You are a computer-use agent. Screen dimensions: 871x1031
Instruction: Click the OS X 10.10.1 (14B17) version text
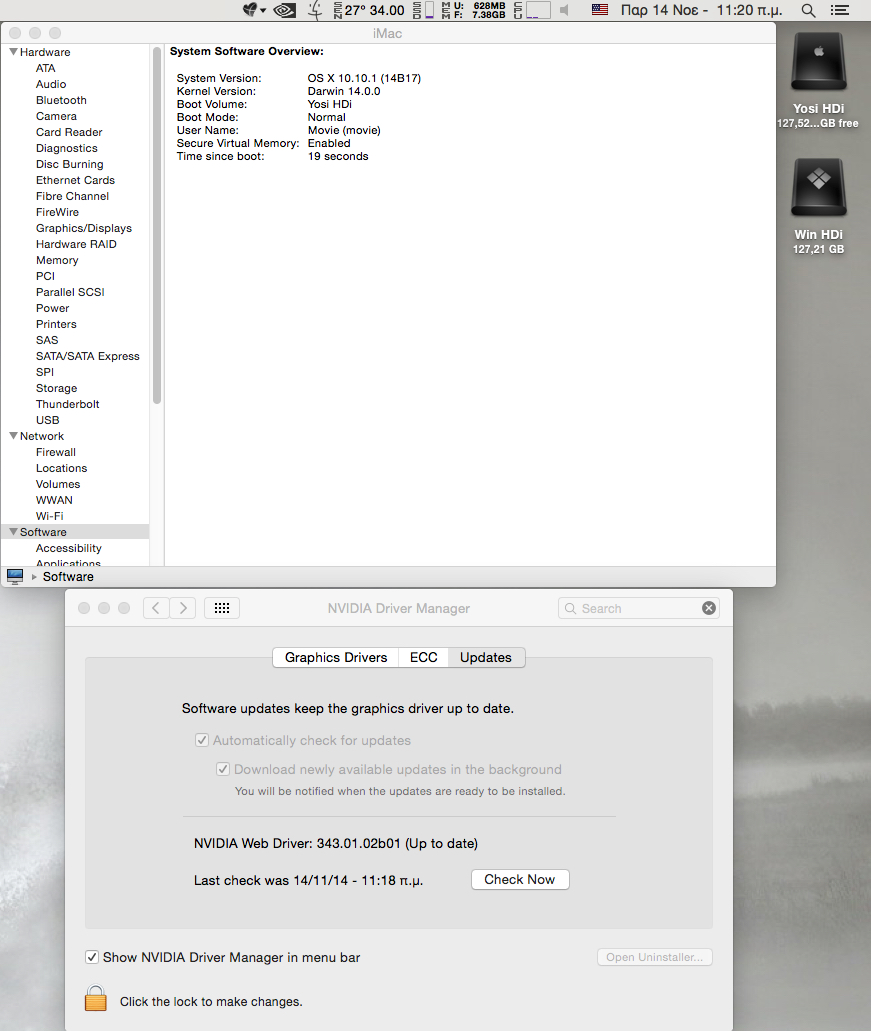[364, 78]
